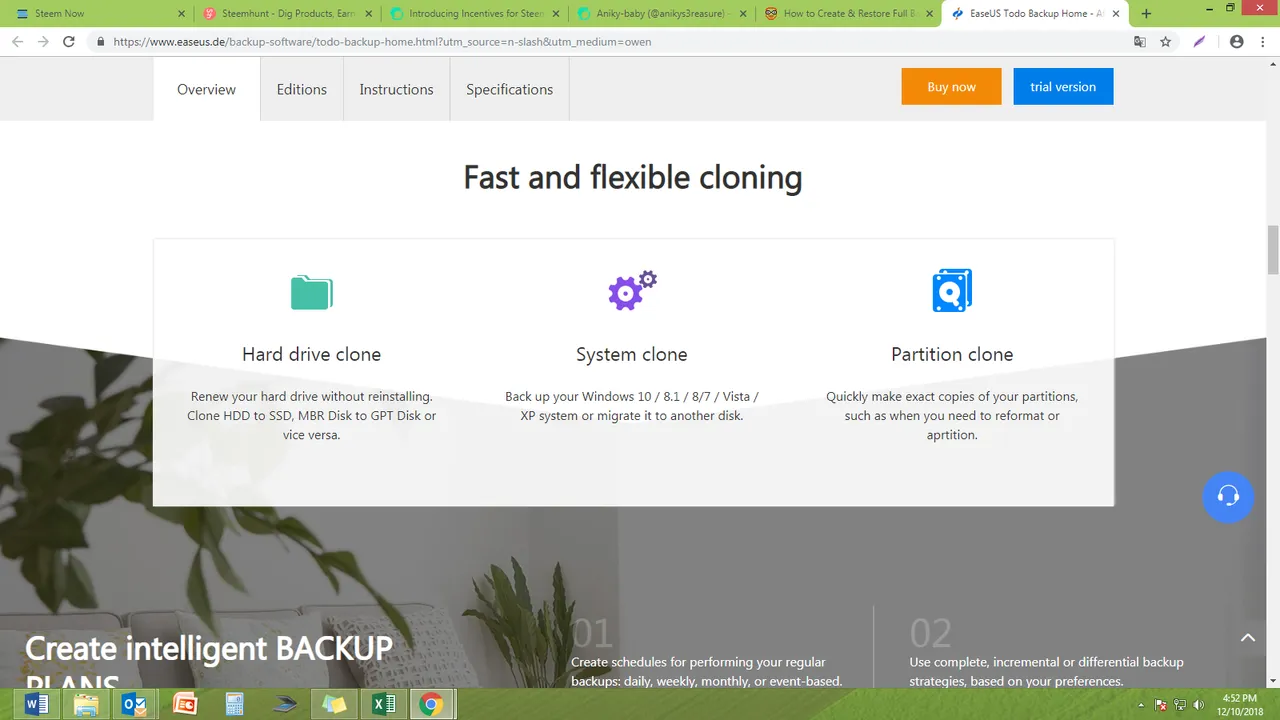Click the blue Partition clone disk icon
Screen dimensions: 1280x720
click(x=952, y=290)
